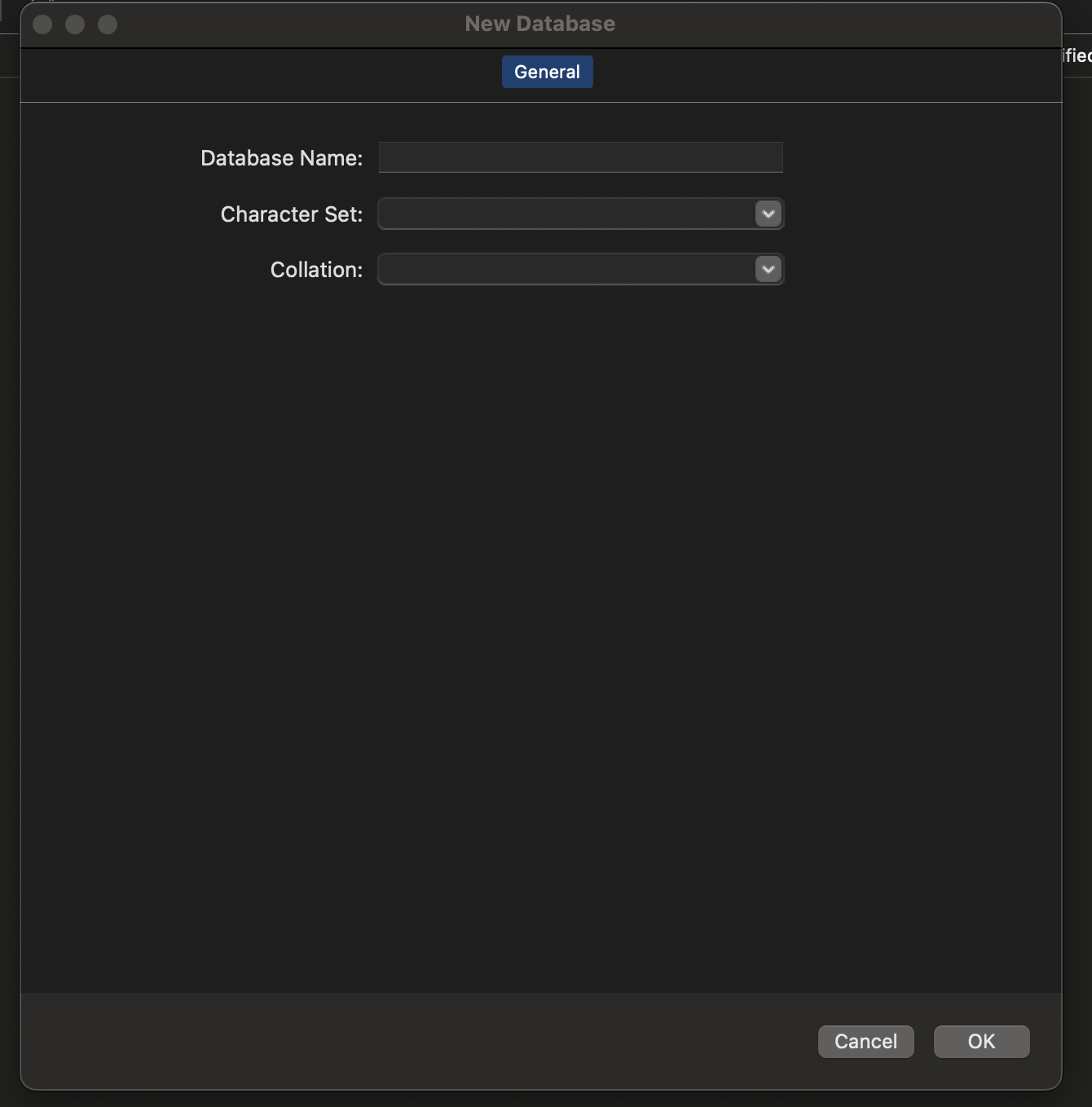Image resolution: width=1092 pixels, height=1107 pixels.
Task: Click the Database Name label
Action: coord(281,158)
